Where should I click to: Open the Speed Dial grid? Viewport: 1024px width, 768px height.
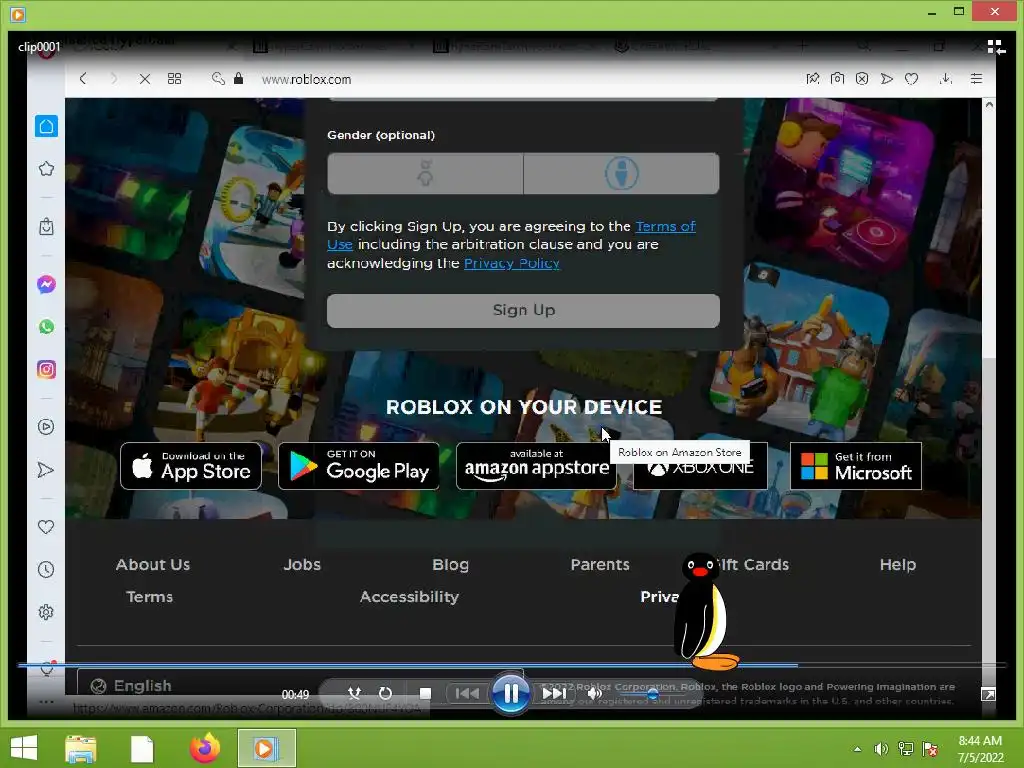coord(174,79)
